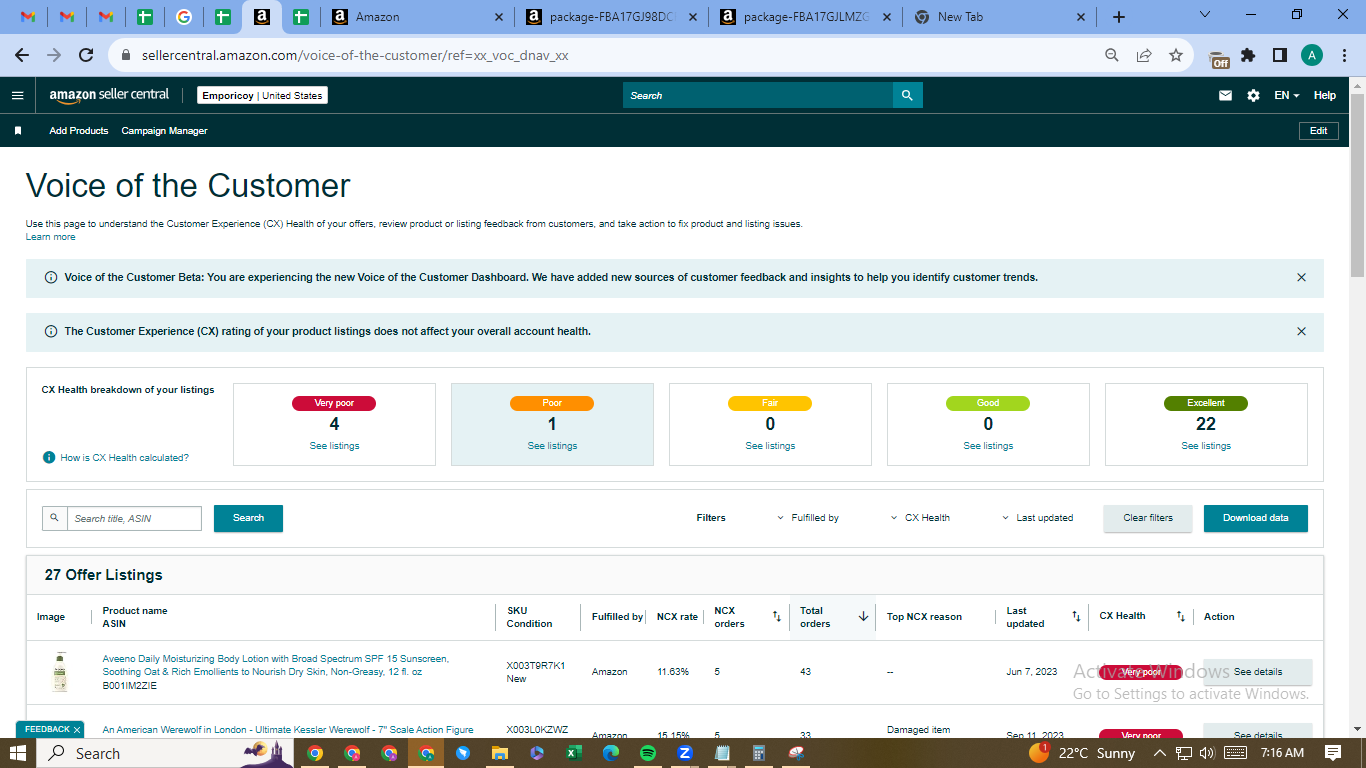Click See listings under Poor

click(x=552, y=446)
